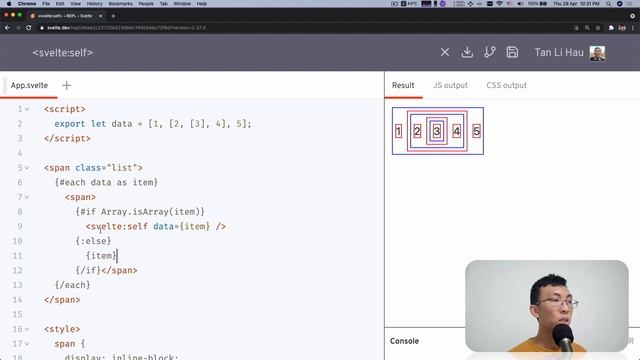This screenshot has height=360, width=640.
Task: Click the {/each} text on line 13
Action: pyautogui.click(x=72, y=285)
